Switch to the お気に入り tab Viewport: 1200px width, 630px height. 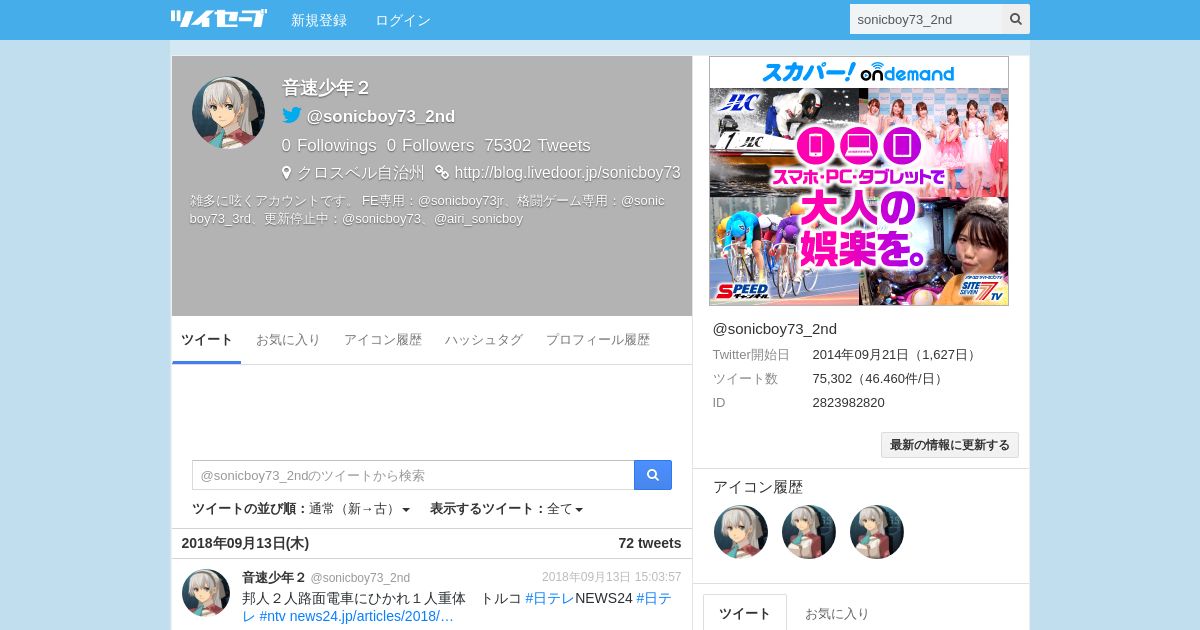288,340
